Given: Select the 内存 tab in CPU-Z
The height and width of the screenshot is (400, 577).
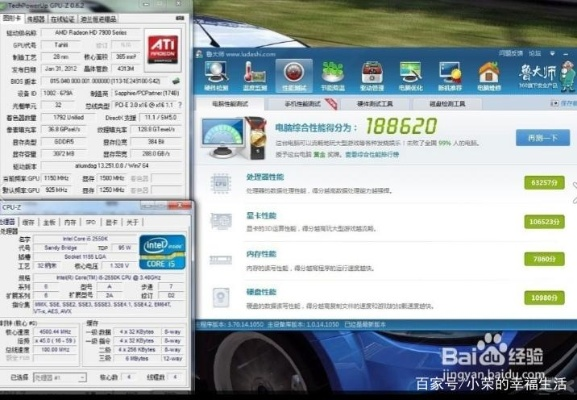Looking at the screenshot, I should pos(70,222).
